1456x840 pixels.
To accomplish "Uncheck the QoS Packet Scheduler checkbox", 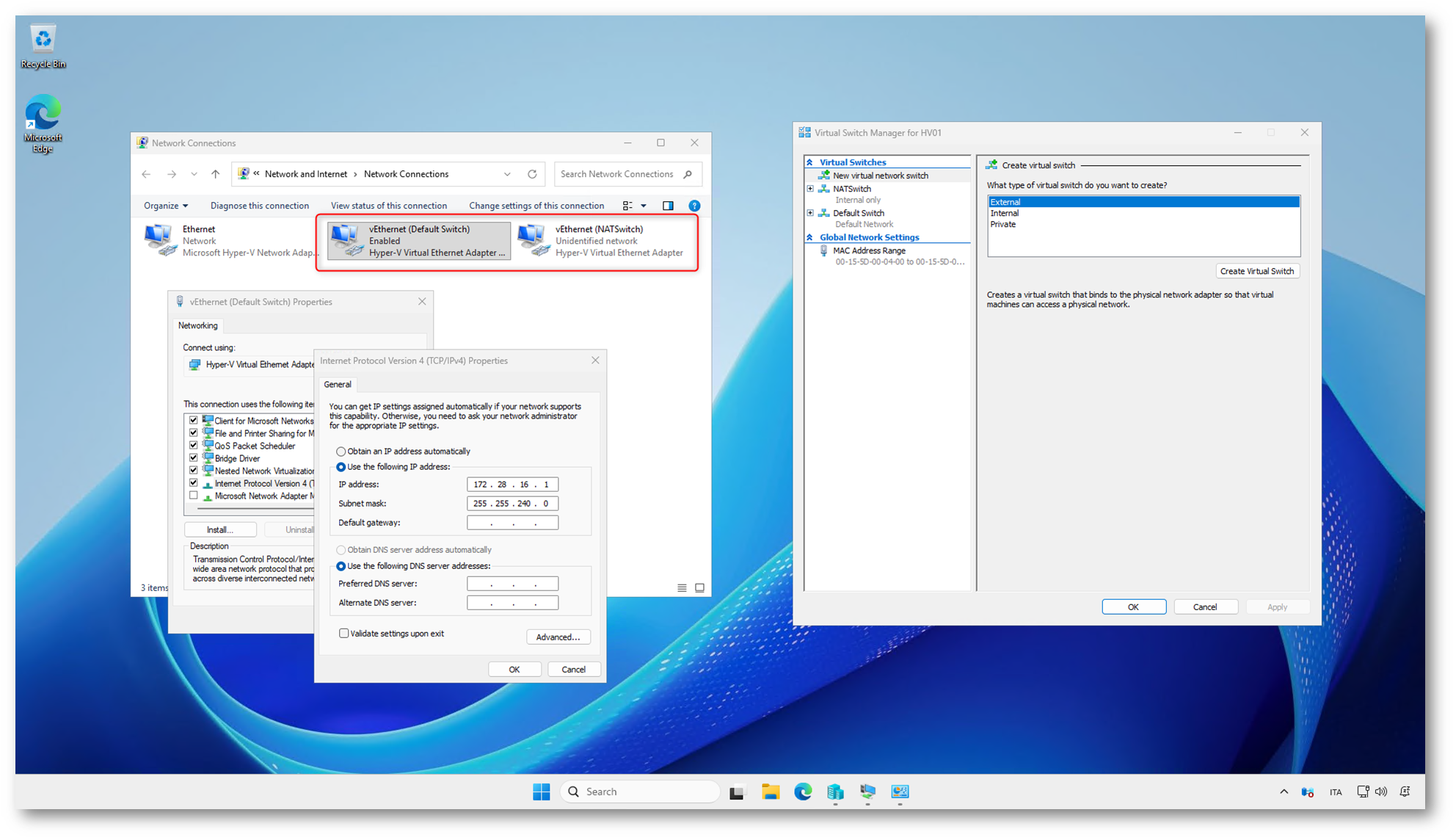I will pos(194,446).
